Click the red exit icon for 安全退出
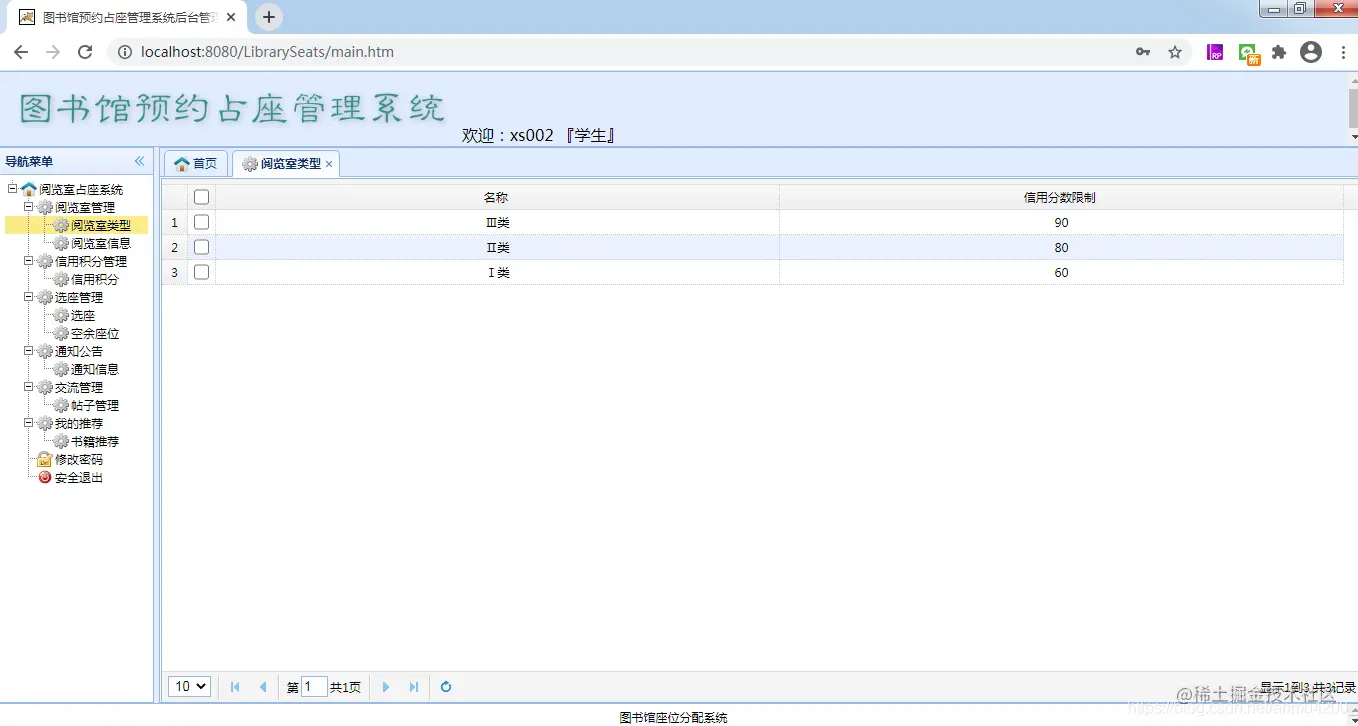Screen dimensions: 1358x726 click(45, 477)
